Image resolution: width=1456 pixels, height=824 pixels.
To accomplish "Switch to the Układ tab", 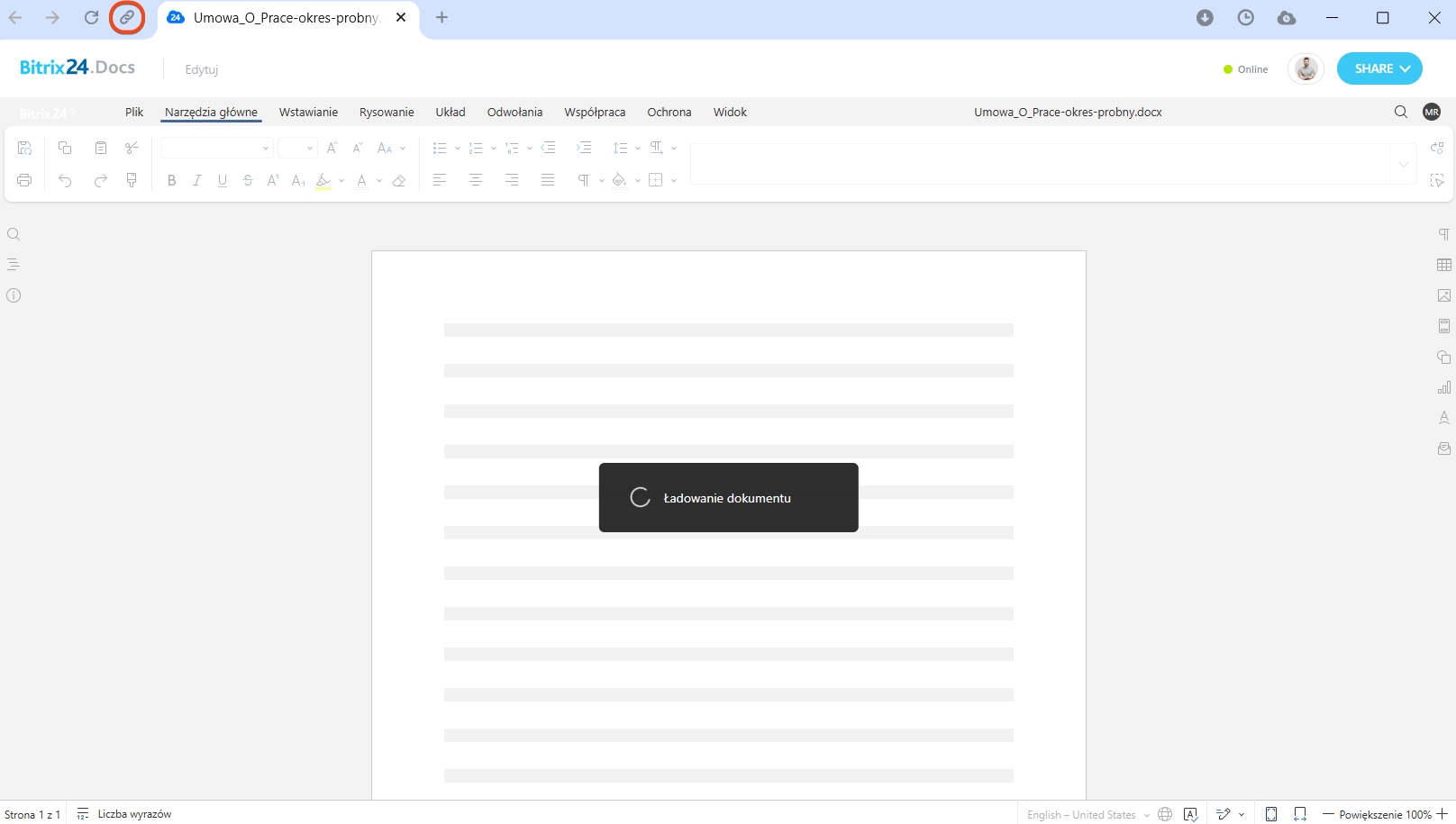I will 450,112.
